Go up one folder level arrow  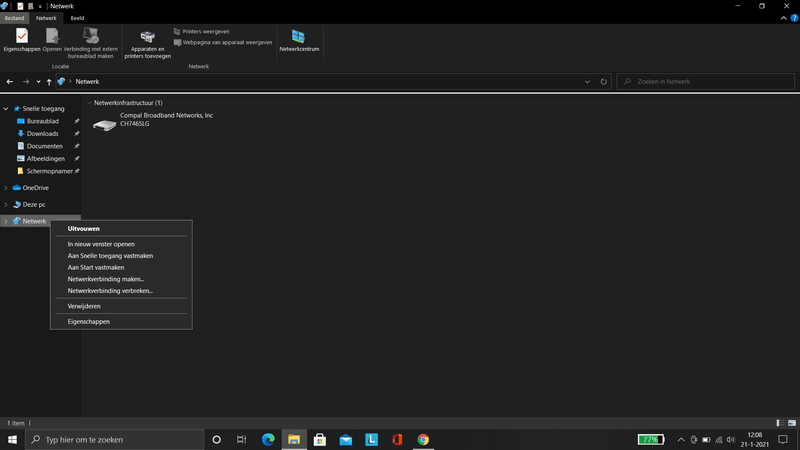tap(49, 82)
